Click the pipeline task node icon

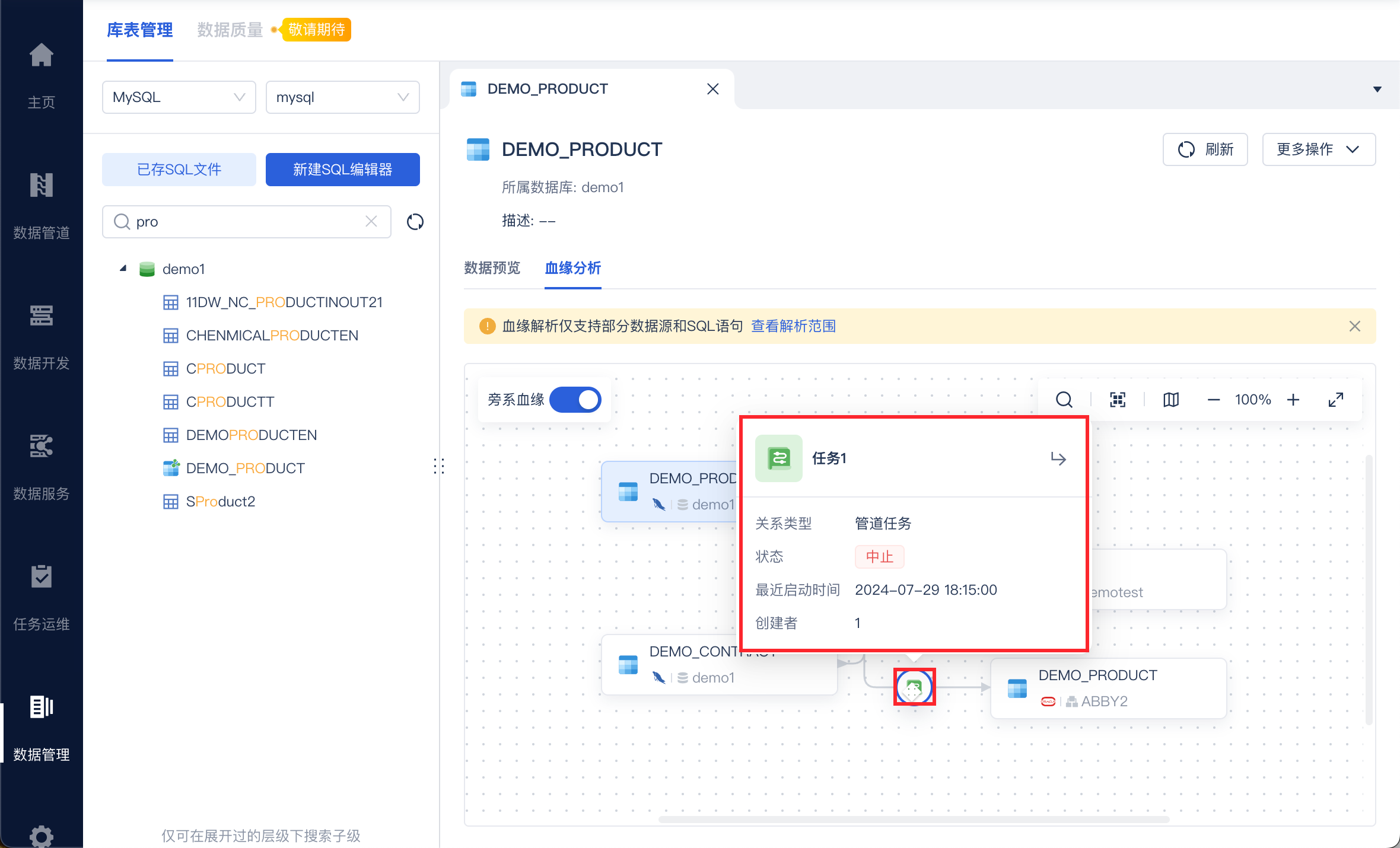tap(914, 687)
